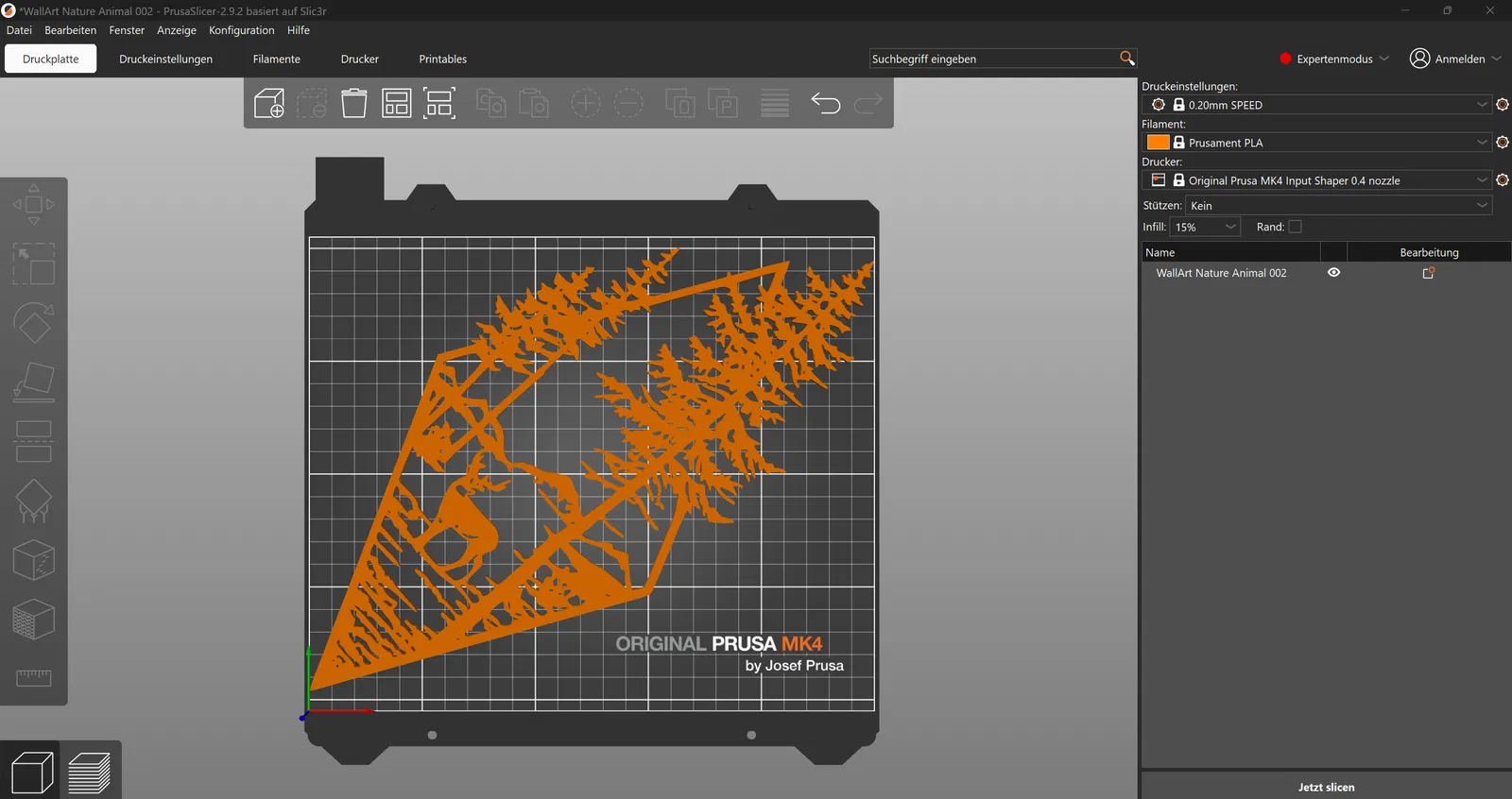Select the Measure ruler tool
The image size is (1512, 799).
(x=34, y=678)
